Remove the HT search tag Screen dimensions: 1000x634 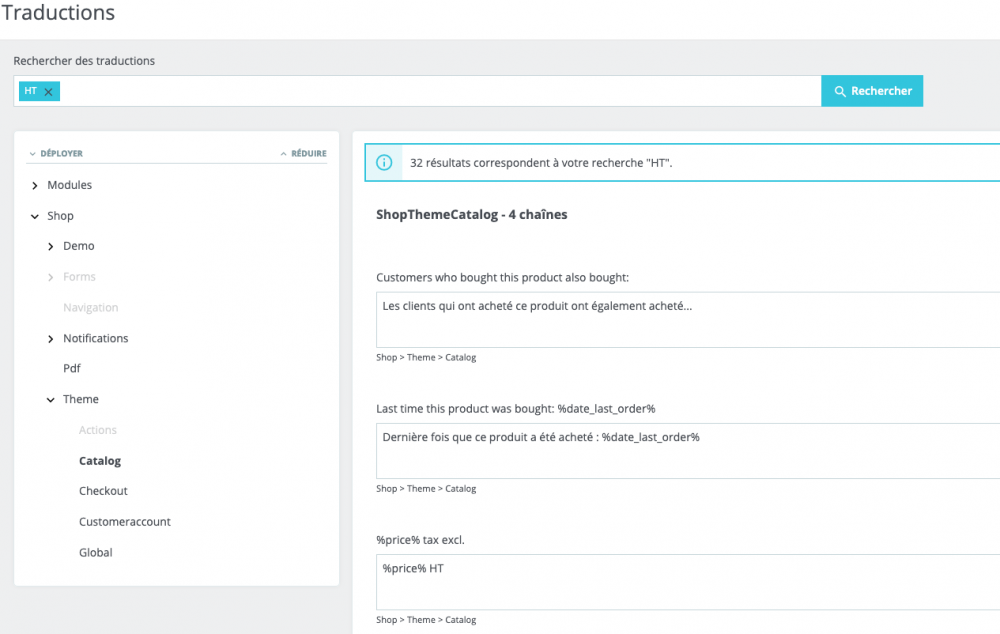[48, 91]
